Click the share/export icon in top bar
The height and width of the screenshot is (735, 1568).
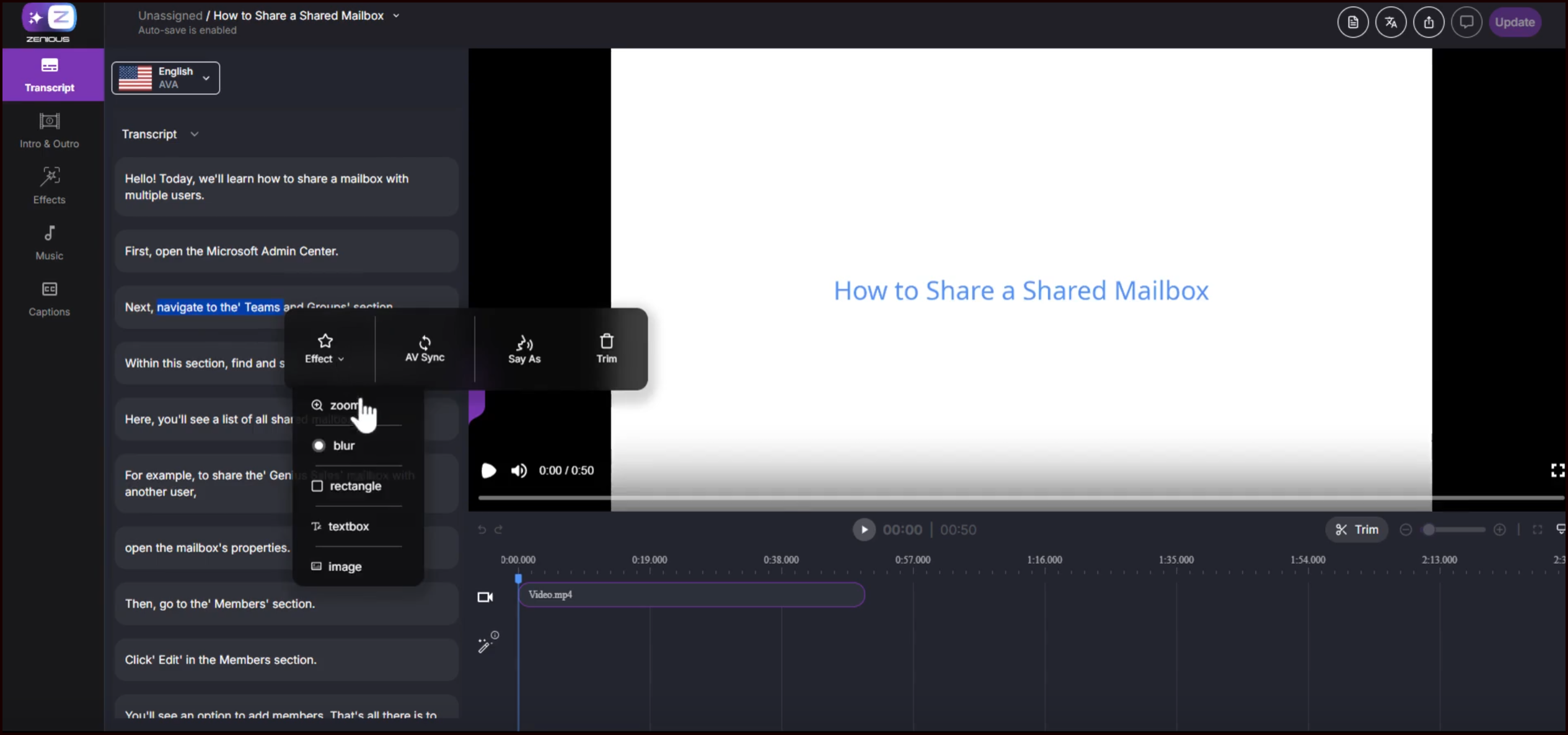point(1429,22)
